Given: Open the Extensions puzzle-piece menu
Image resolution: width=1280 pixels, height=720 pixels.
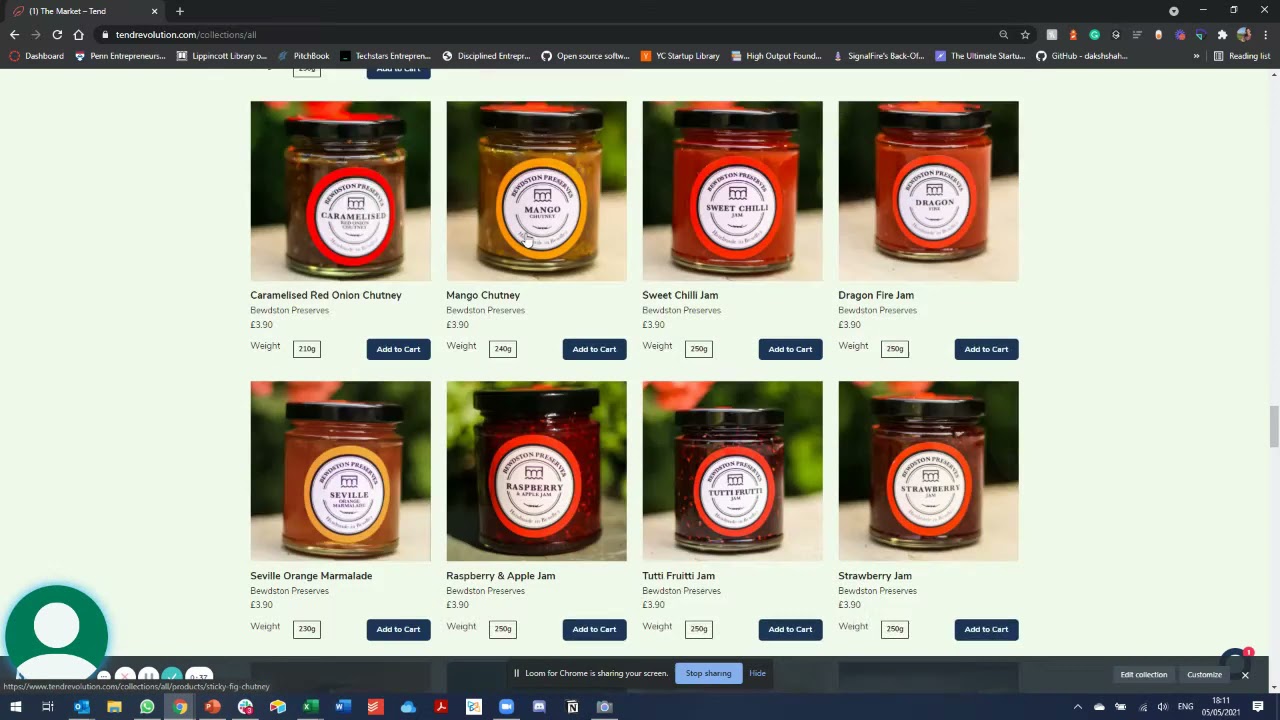Looking at the screenshot, I should (x=1222, y=34).
